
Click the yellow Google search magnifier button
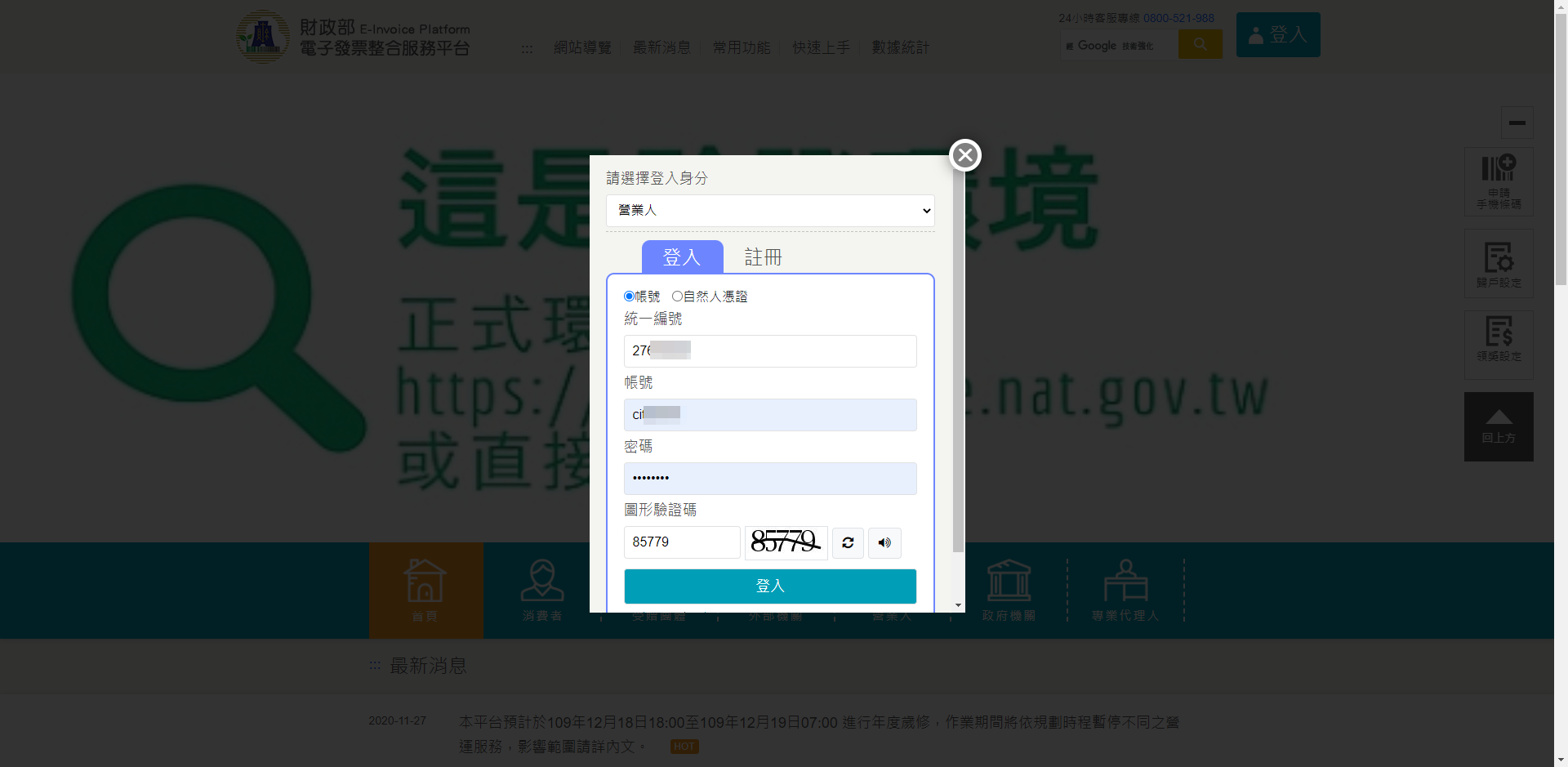(1200, 44)
